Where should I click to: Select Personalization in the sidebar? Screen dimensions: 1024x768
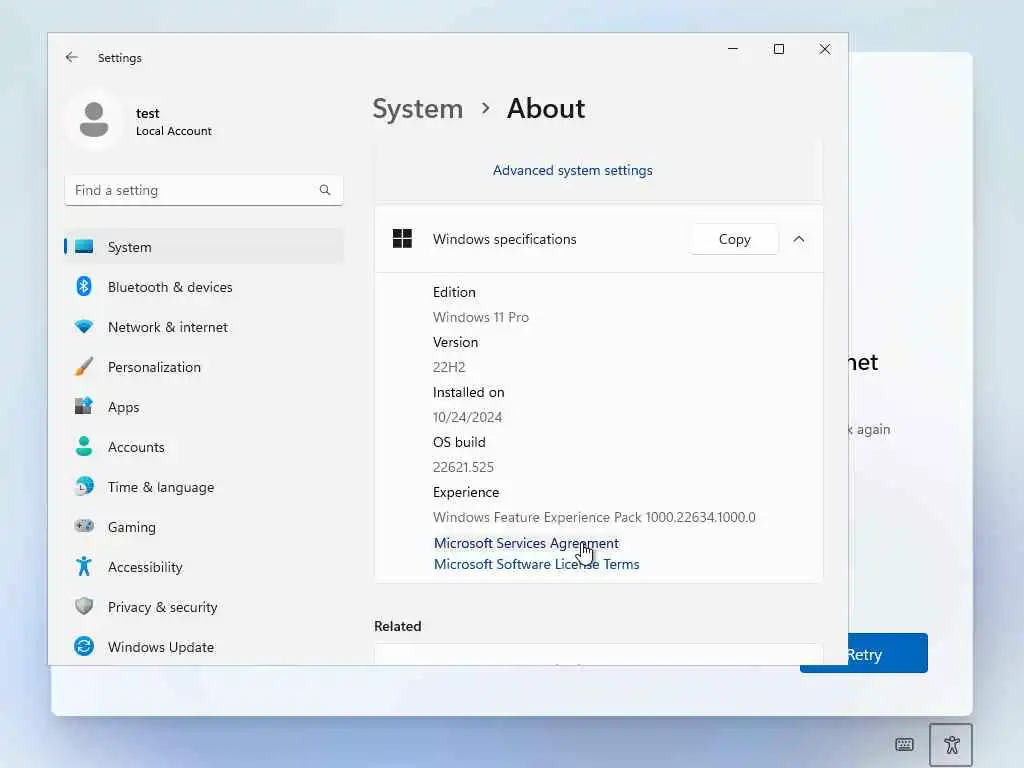click(204, 366)
